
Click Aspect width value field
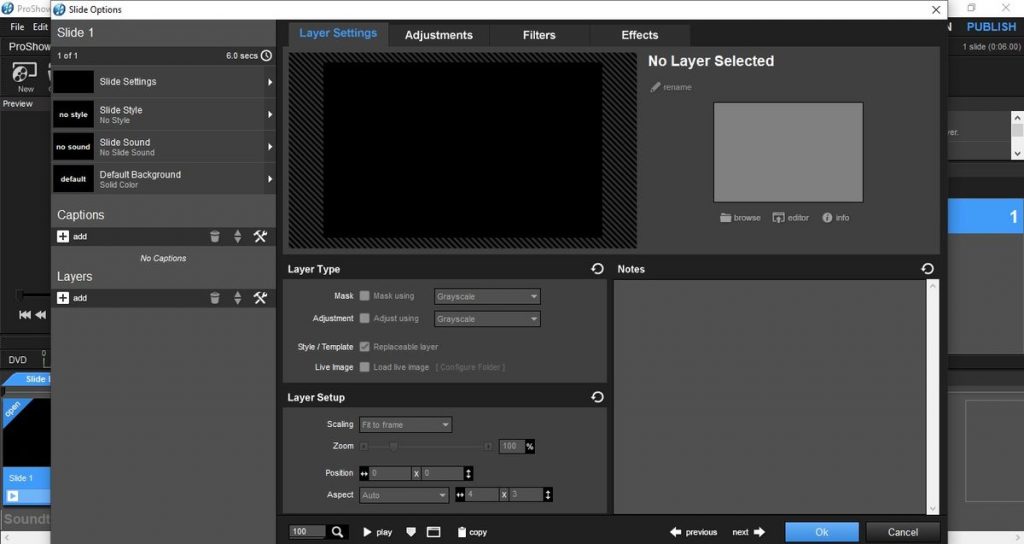point(482,495)
